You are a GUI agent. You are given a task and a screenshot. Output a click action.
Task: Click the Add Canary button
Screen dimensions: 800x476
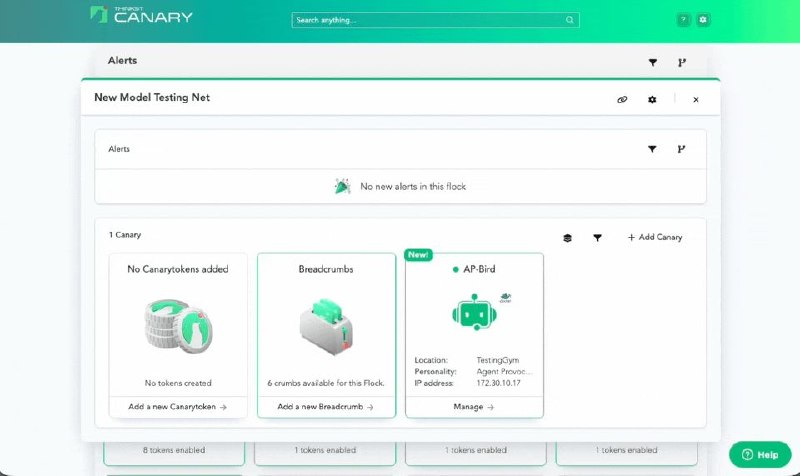(655, 237)
